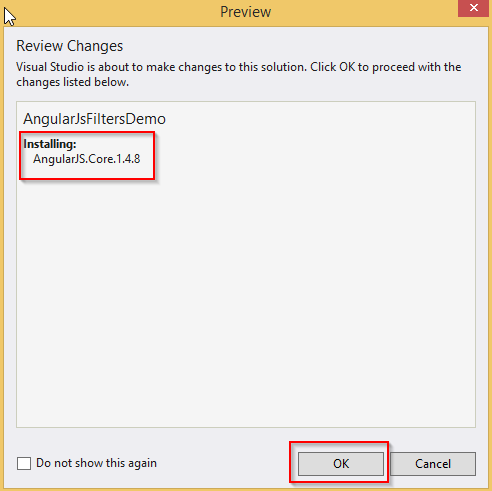Click the Cancel button
The image size is (492, 491).
click(433, 463)
